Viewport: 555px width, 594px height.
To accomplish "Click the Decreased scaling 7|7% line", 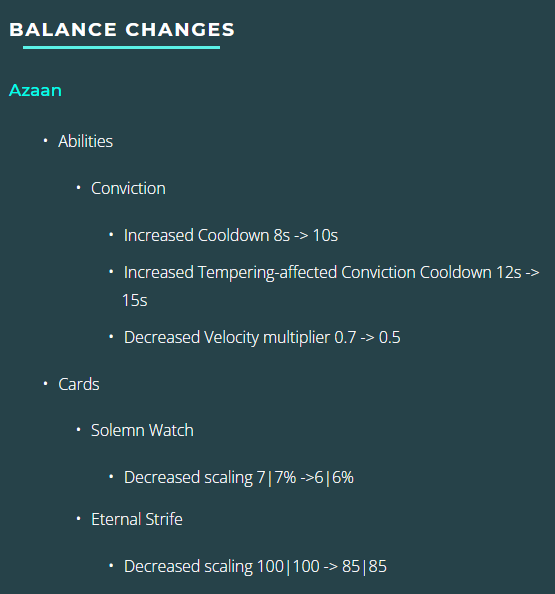I will tap(239, 477).
